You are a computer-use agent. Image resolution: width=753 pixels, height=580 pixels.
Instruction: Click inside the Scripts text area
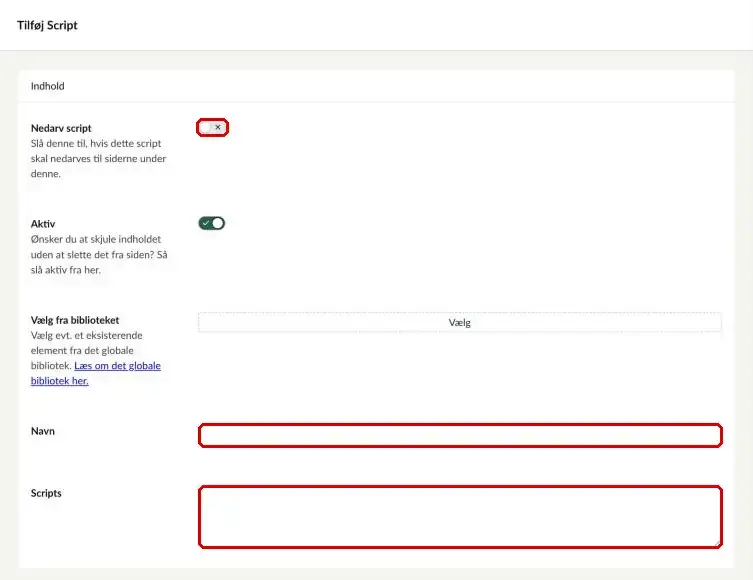[x=460, y=517]
